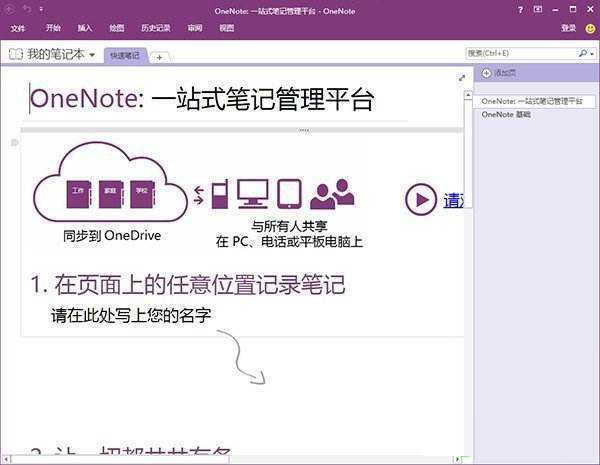
Task: Click into the 搜索 (Ctrl+E) search box
Action: (520, 53)
